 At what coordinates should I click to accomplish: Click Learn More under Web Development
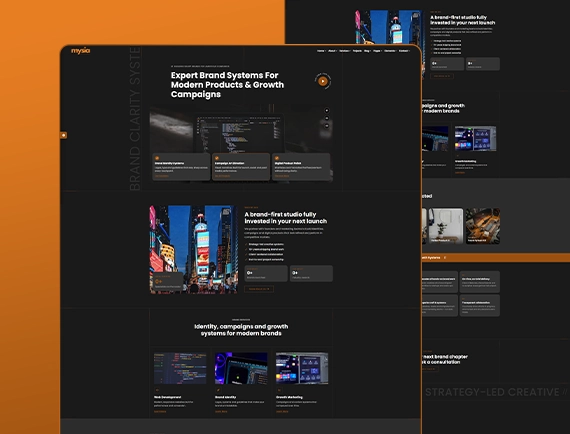coord(160,411)
